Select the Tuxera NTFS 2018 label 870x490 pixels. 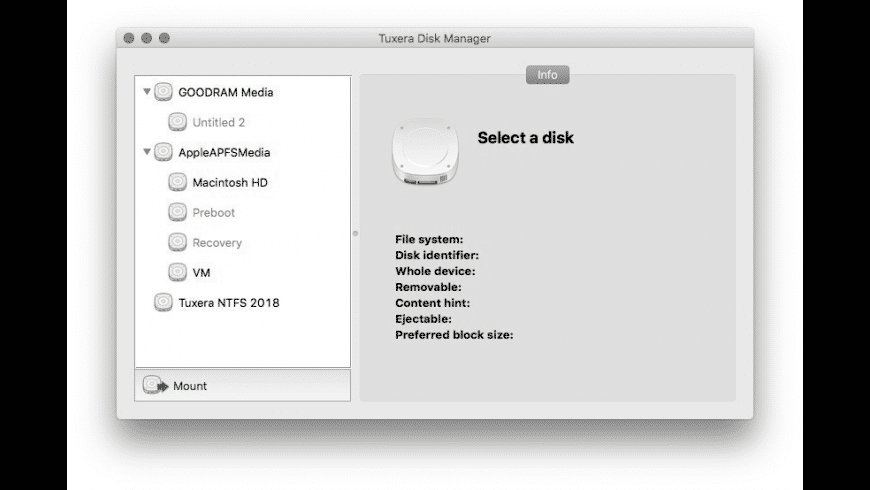229,303
